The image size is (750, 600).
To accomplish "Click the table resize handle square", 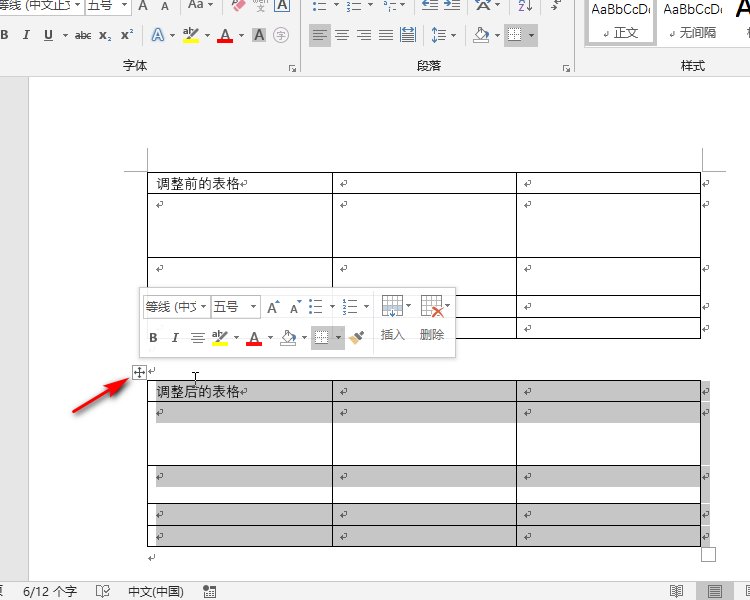I will click(708, 555).
